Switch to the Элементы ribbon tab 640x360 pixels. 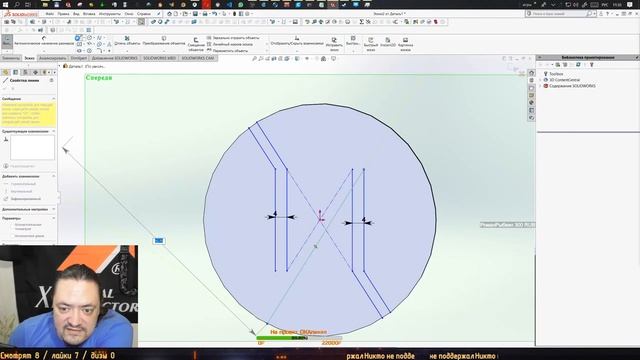pyautogui.click(x=11, y=58)
